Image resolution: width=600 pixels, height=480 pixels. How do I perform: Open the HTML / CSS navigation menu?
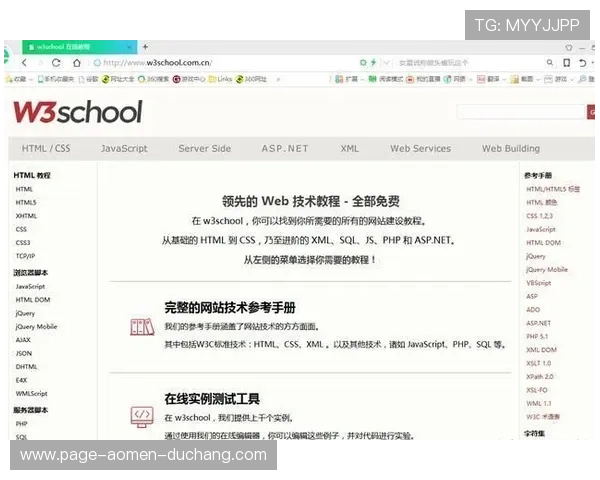tap(46, 149)
